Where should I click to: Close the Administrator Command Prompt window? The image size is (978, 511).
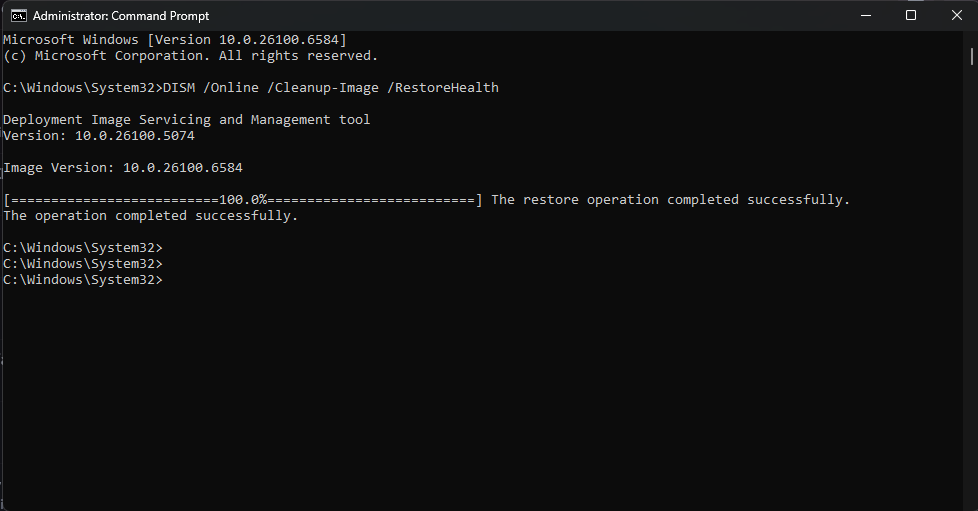point(956,16)
